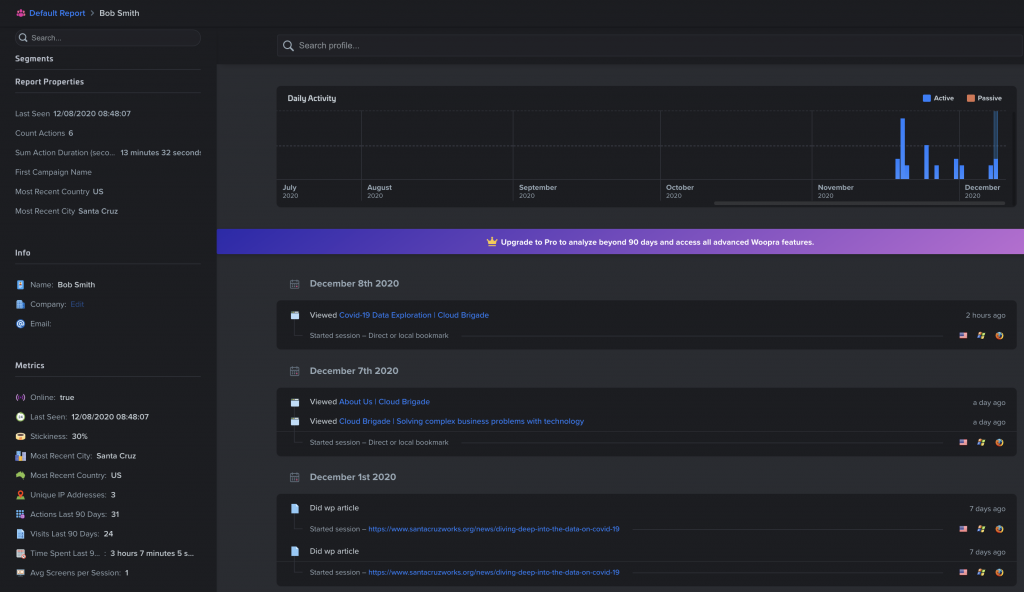Click the Stickiness icon in Metrics

coord(20,436)
